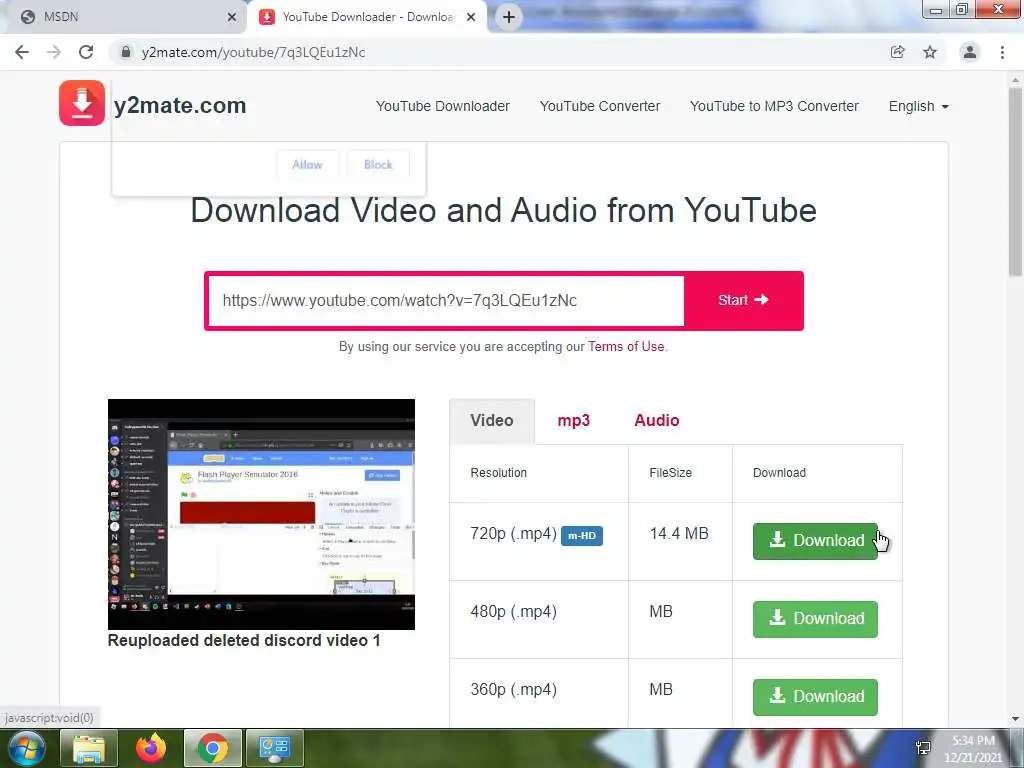Switch to the MSDN tab

coord(124,17)
